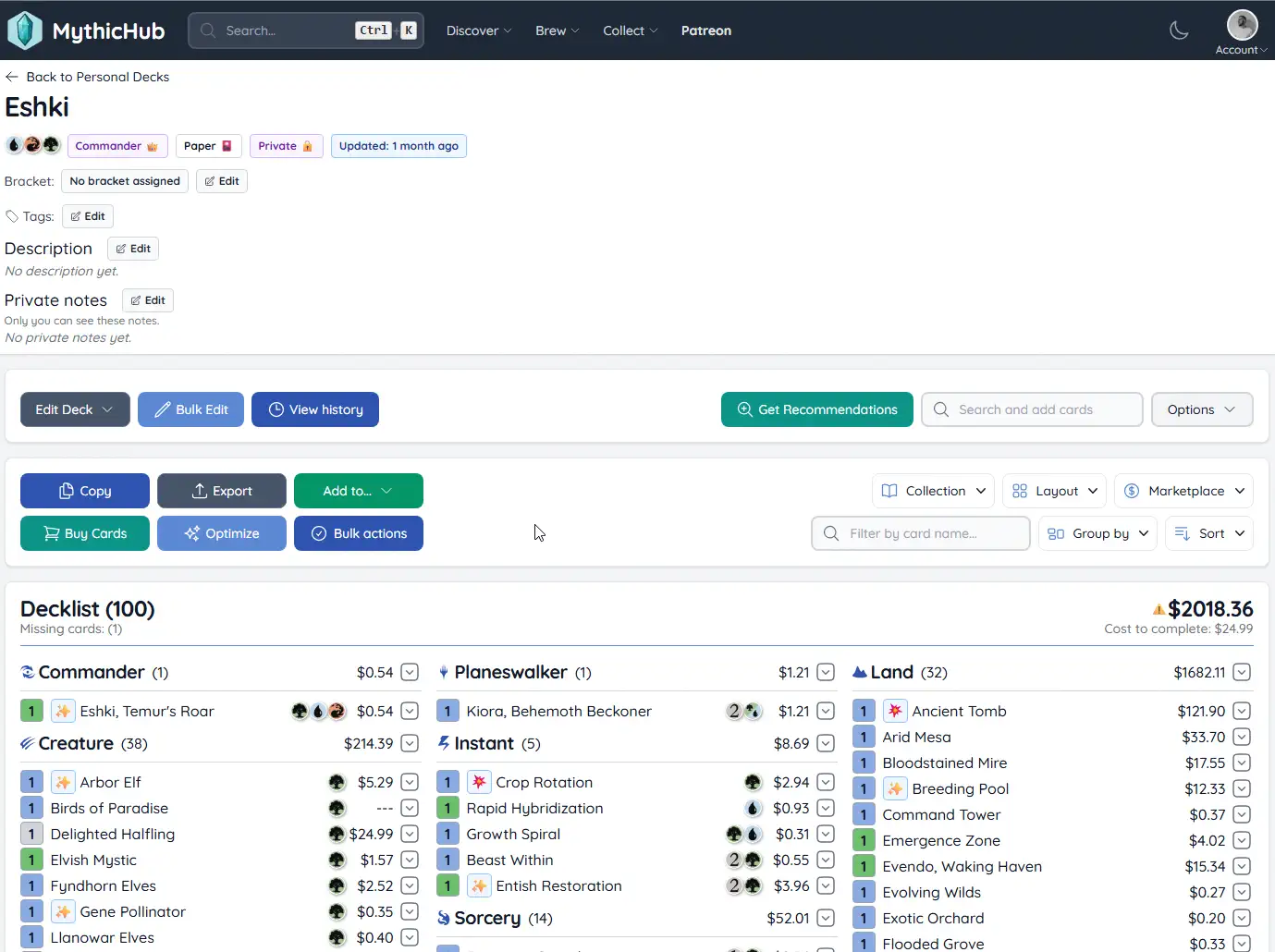This screenshot has height=952, width=1275.
Task: Click the quantity badge for Kiora, Behemoth Beckoner
Action: point(447,711)
